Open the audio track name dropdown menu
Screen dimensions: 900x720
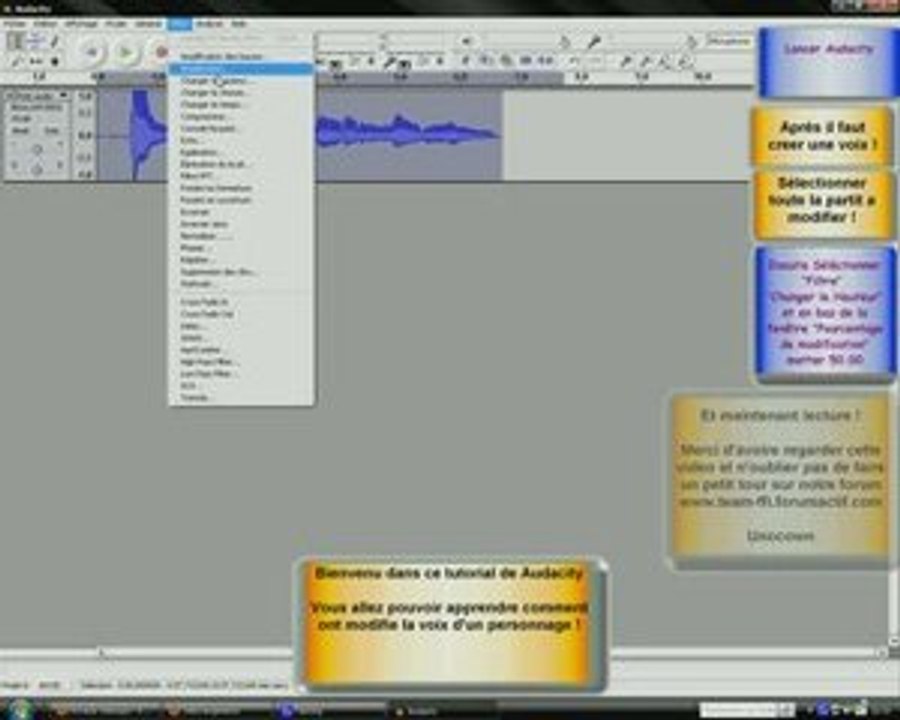[x=38, y=95]
